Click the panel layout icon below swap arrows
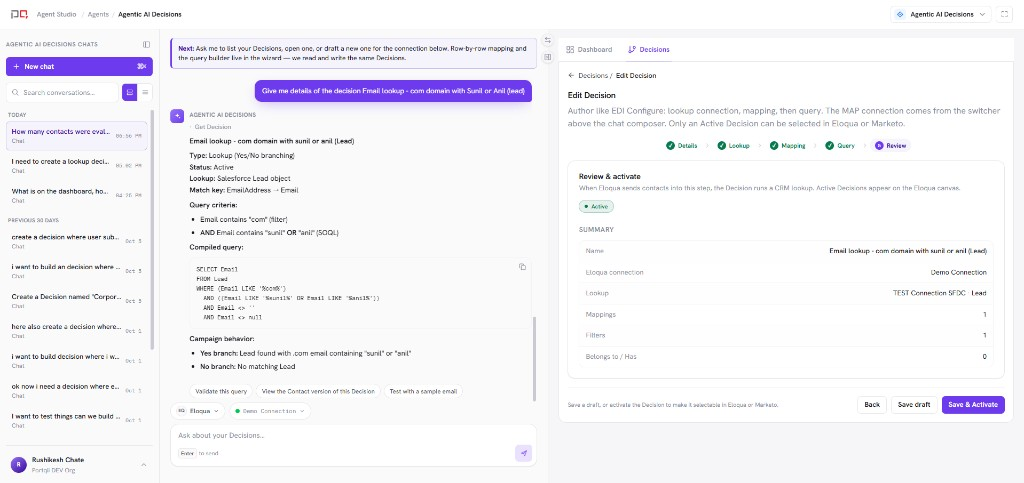 (x=547, y=57)
